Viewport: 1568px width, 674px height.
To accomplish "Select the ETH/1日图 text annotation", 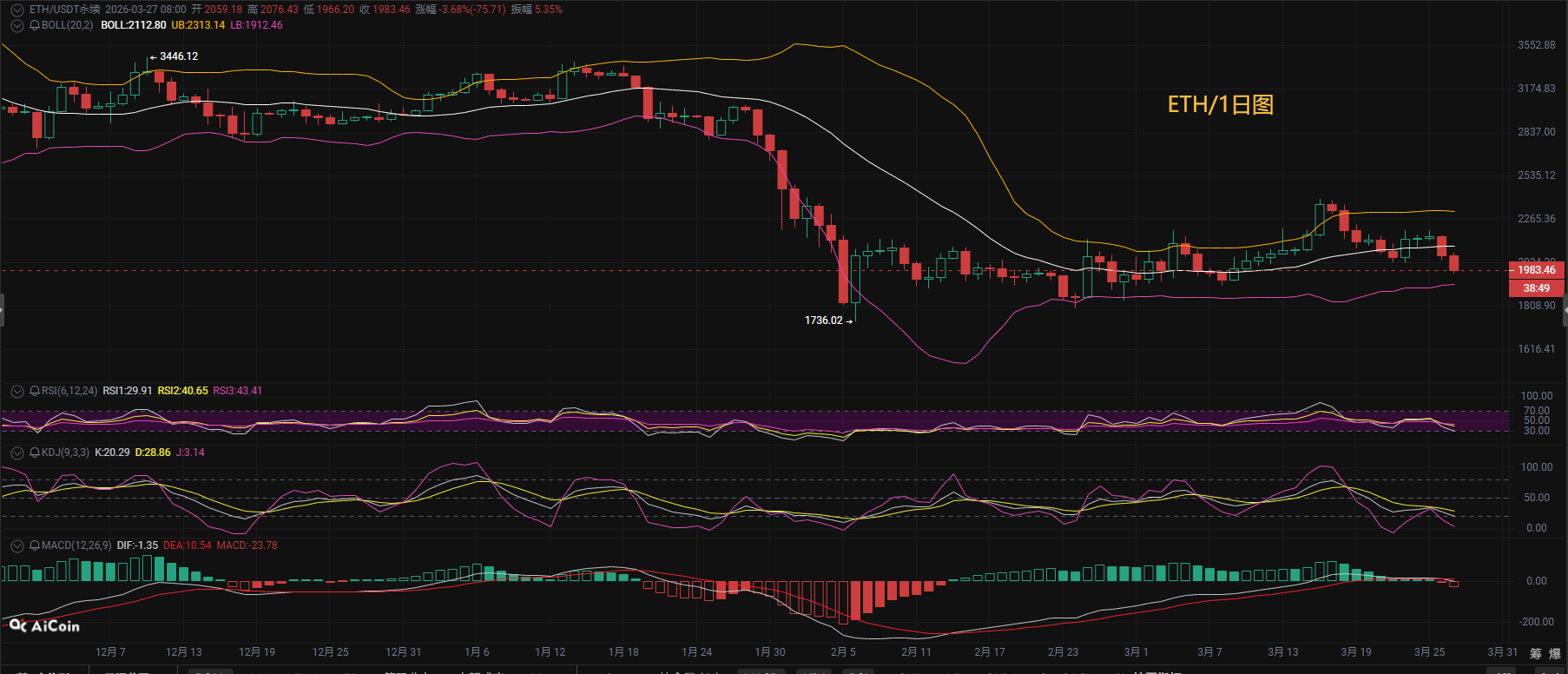I will pyautogui.click(x=1220, y=105).
